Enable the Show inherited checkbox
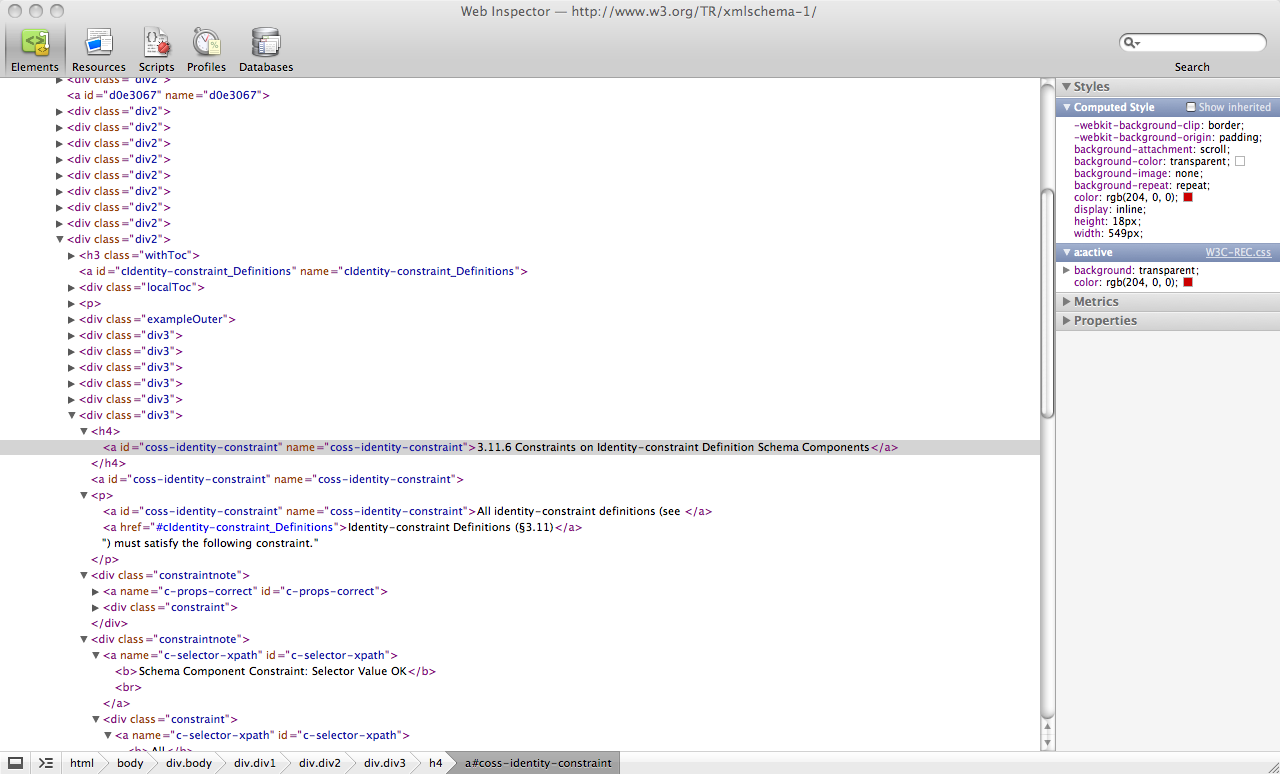 pyautogui.click(x=1191, y=107)
